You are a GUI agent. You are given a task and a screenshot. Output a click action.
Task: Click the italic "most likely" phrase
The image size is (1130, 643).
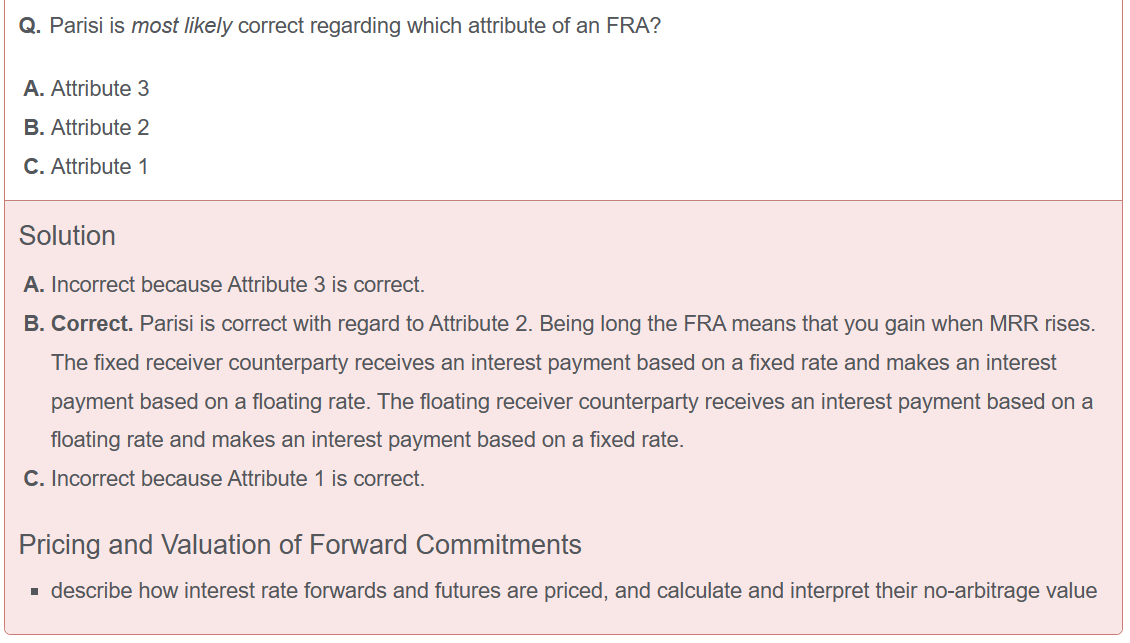(181, 26)
